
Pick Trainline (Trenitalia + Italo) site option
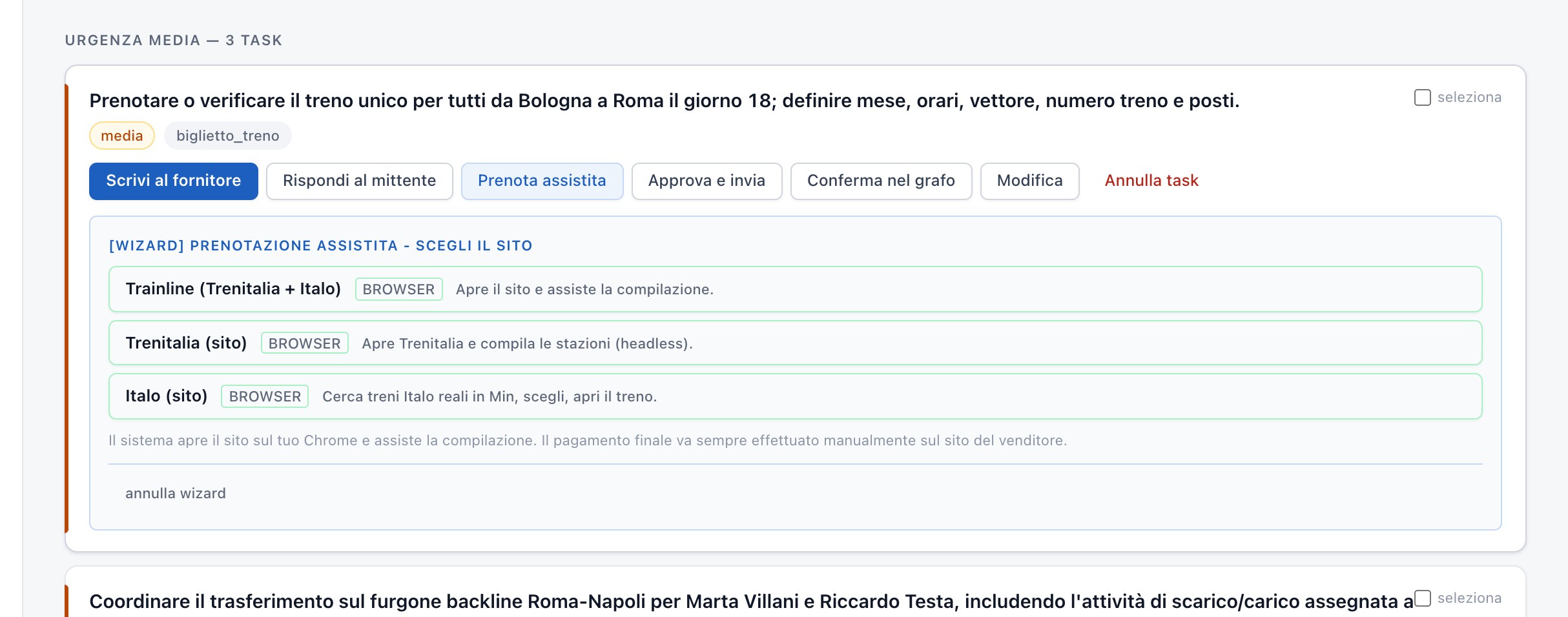[x=795, y=289]
